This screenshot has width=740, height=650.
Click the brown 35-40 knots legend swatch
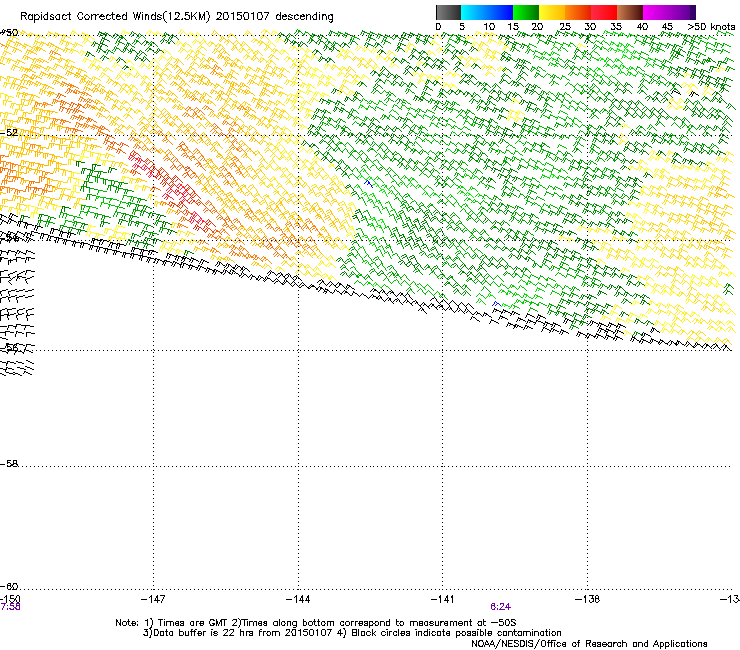(630, 12)
